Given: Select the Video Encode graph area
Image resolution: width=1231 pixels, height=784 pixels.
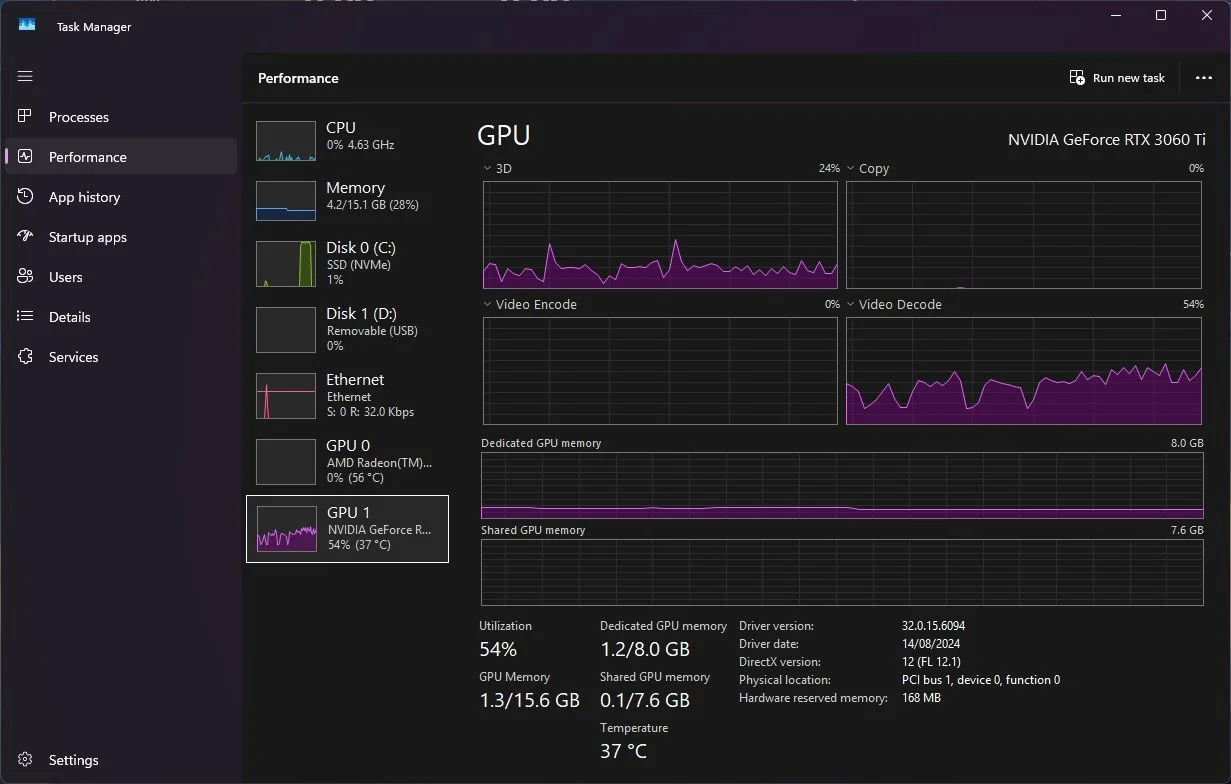Looking at the screenshot, I should [660, 371].
